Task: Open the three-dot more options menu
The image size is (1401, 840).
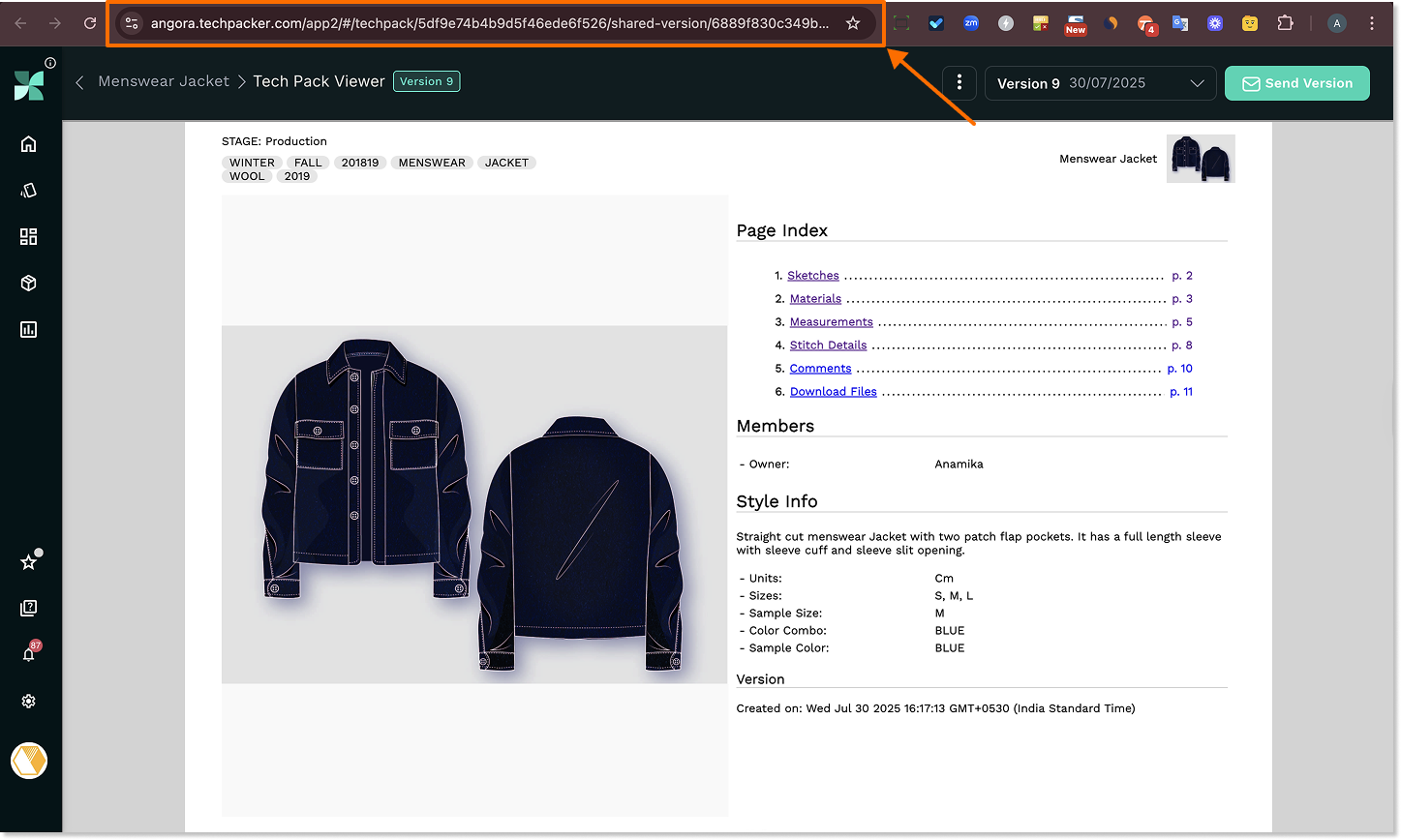Action: pos(959,83)
